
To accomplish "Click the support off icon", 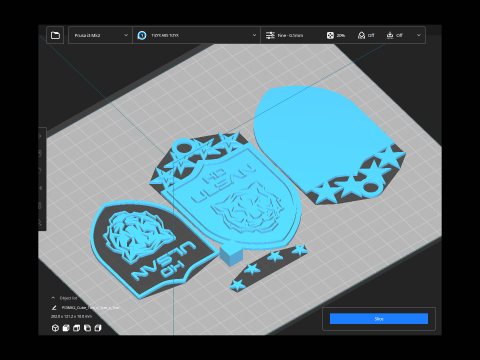I will point(361,35).
